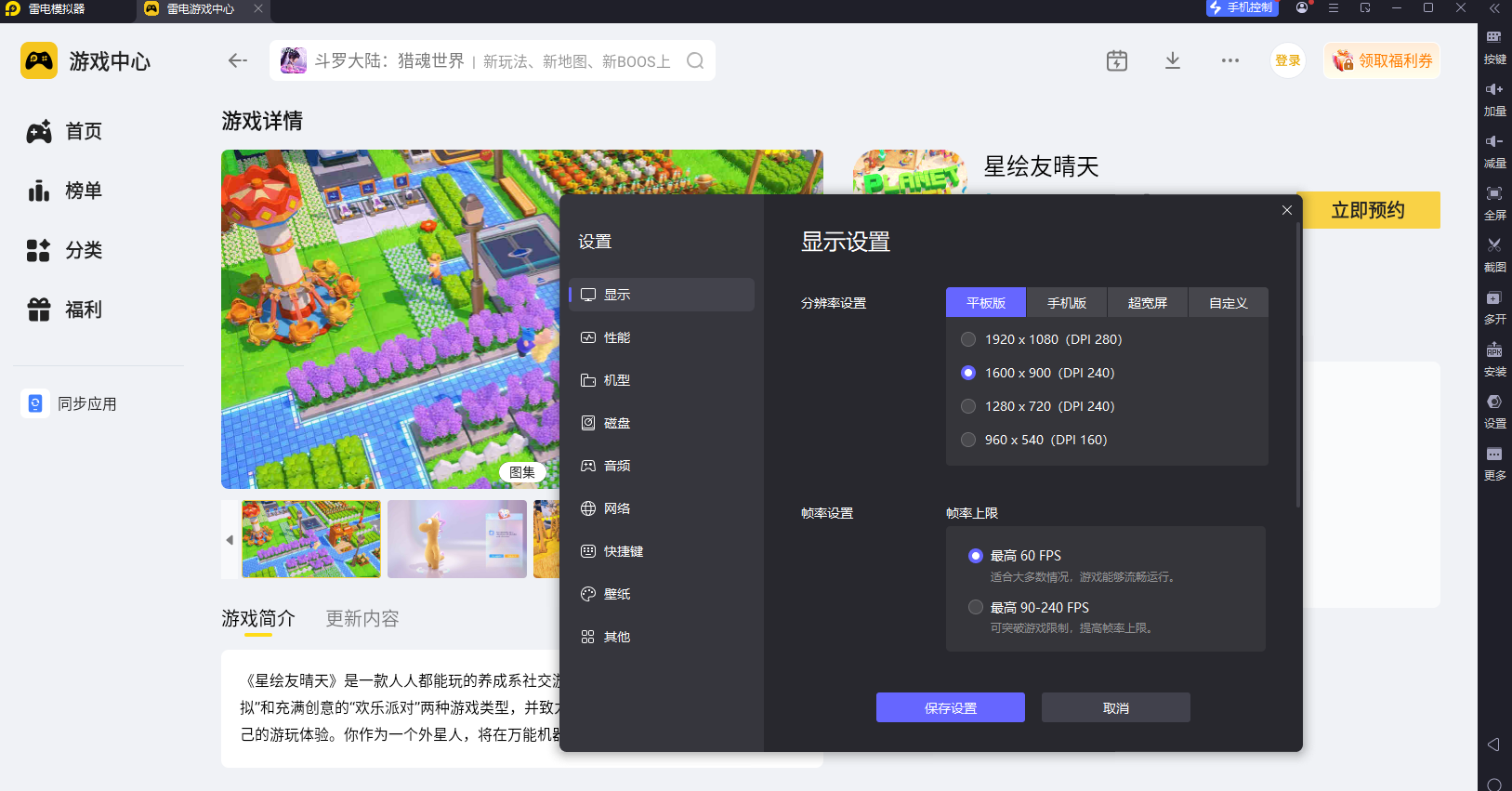The image size is (1512, 791).
Task: Click the search magnifier icon
Action: tap(695, 61)
